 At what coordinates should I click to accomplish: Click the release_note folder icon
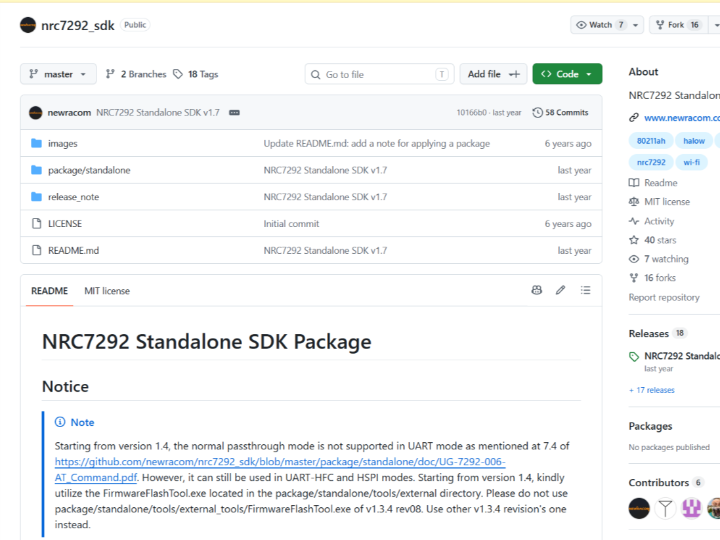coord(36,197)
